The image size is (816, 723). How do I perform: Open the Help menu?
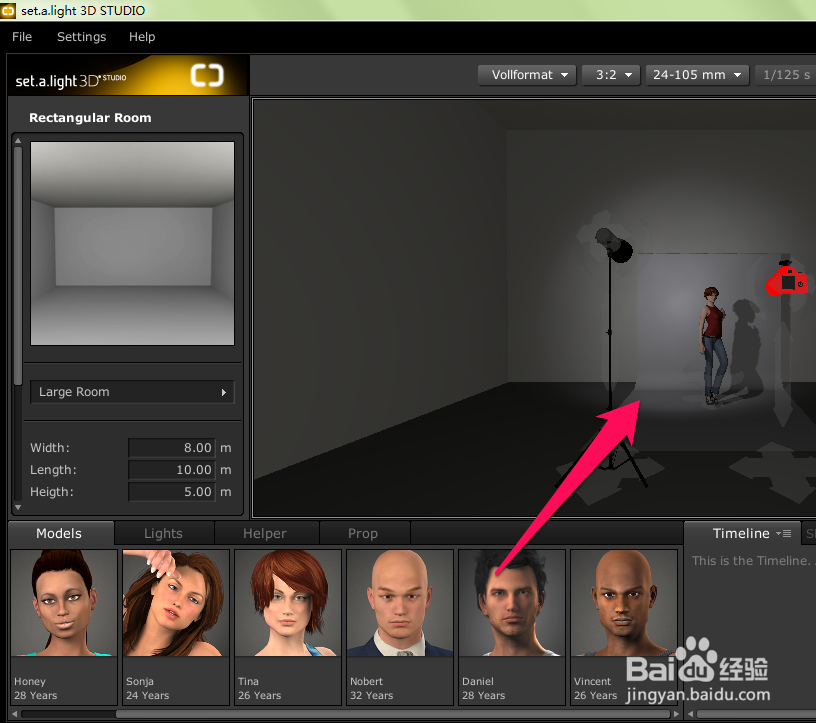coord(142,37)
